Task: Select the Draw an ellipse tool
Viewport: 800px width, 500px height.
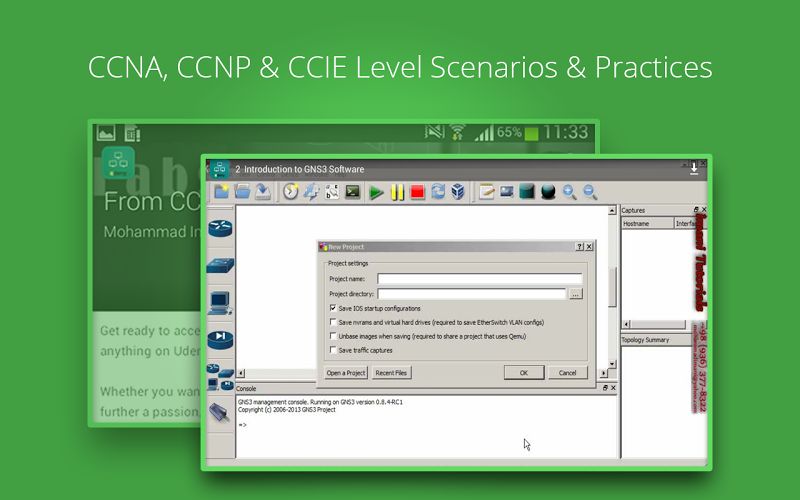Action: [x=548, y=192]
